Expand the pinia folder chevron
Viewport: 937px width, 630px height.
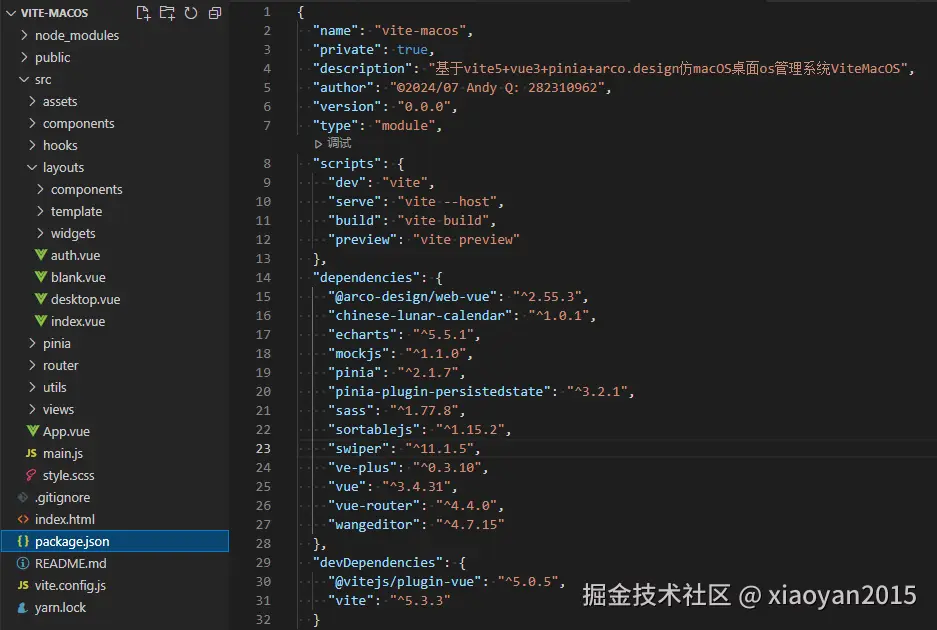click(x=32, y=343)
